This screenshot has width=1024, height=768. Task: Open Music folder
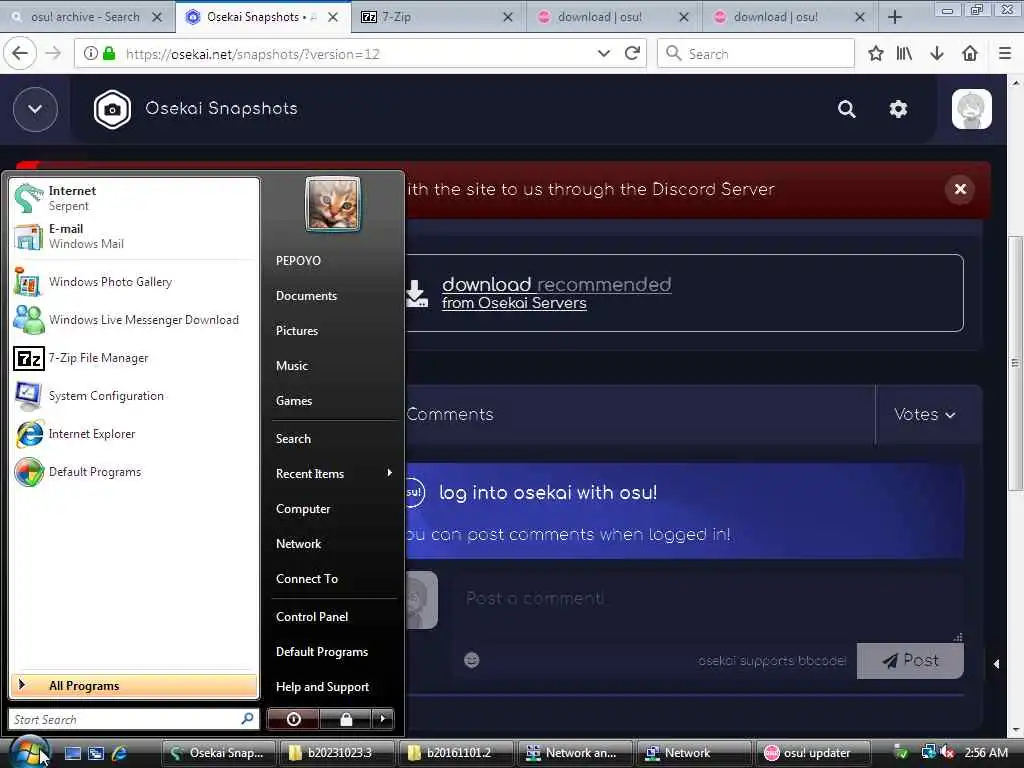333,366
